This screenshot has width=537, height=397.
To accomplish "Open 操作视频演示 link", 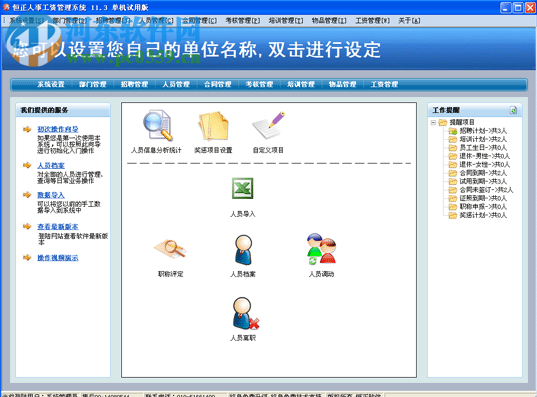I will coord(58,258).
